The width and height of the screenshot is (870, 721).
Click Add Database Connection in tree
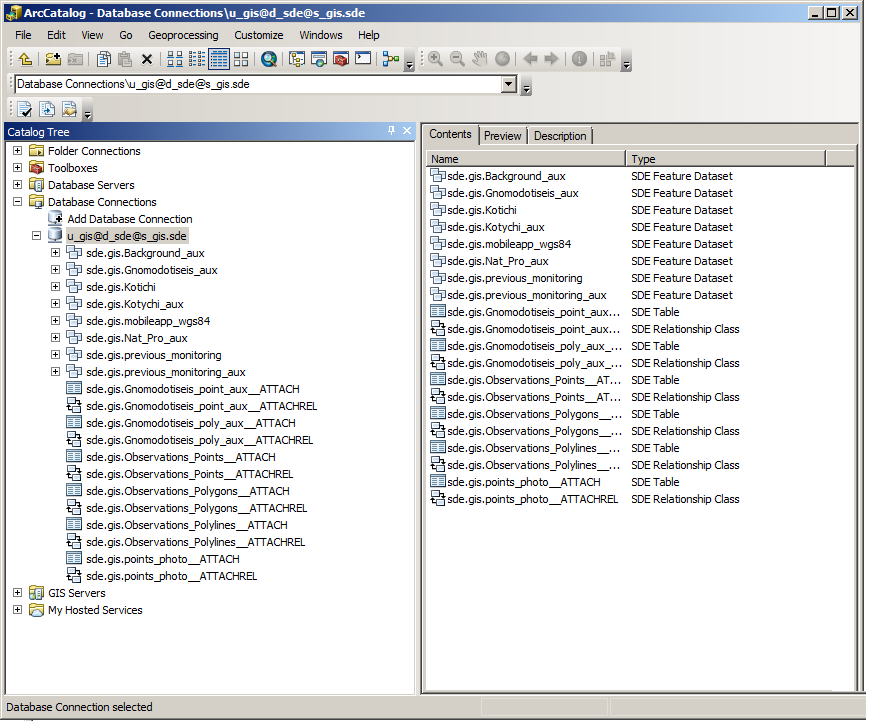coord(130,219)
